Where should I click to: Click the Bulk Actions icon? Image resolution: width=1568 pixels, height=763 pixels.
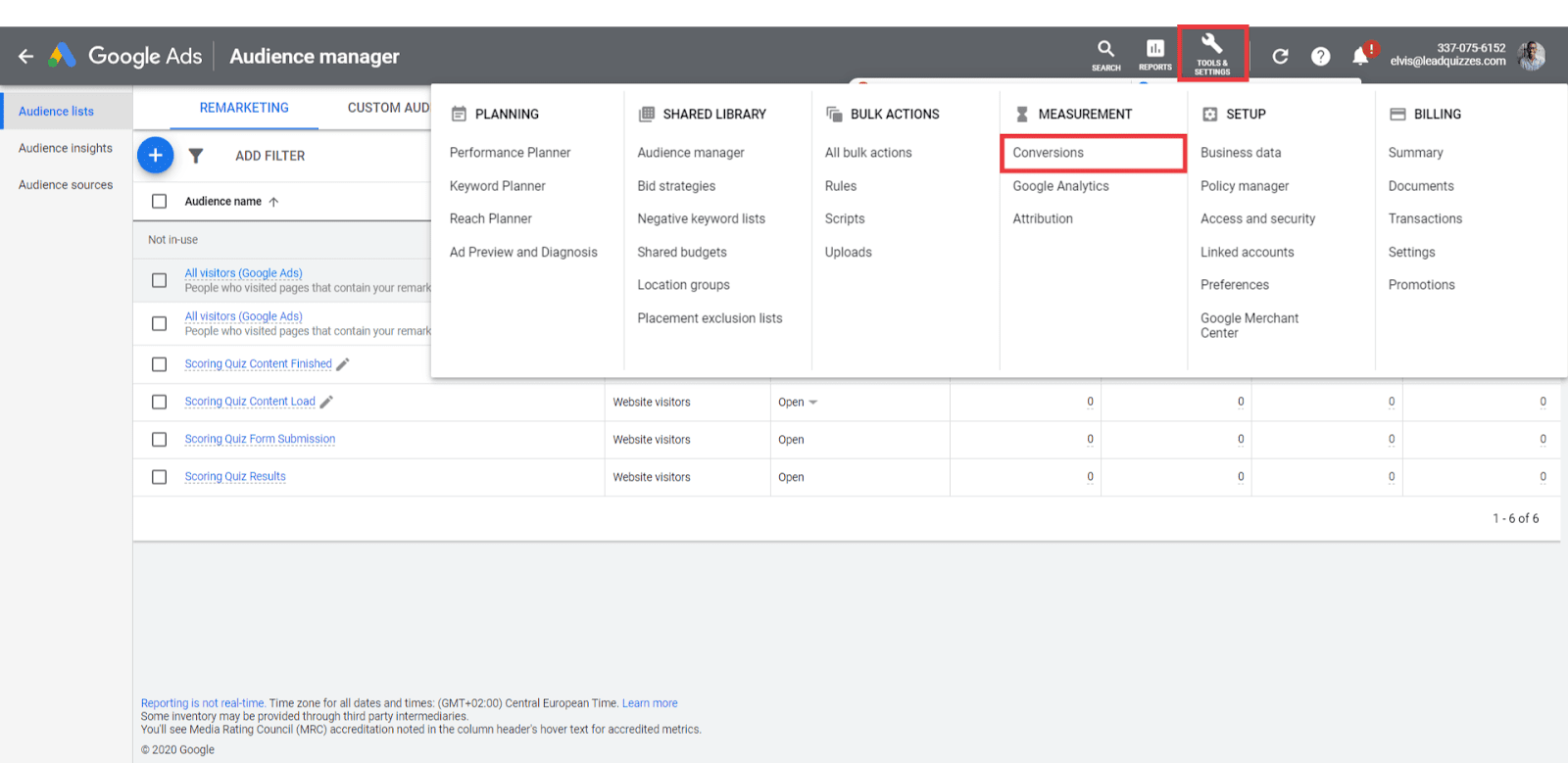click(834, 114)
